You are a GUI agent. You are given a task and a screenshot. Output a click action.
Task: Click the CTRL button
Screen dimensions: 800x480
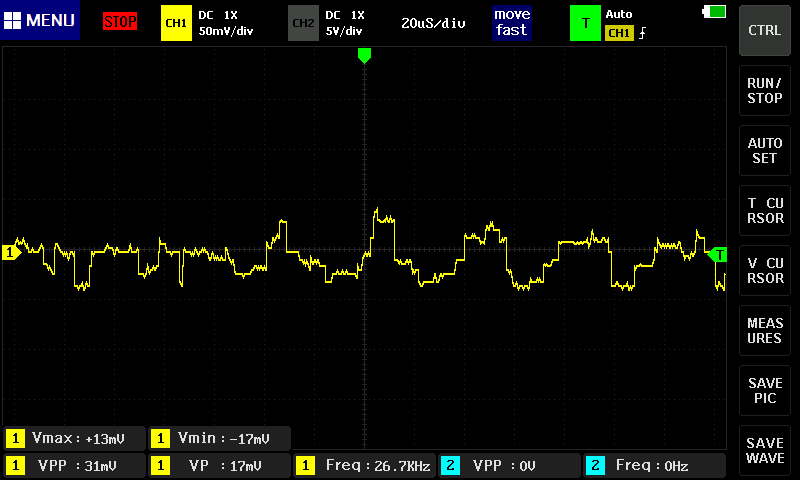tap(764, 30)
